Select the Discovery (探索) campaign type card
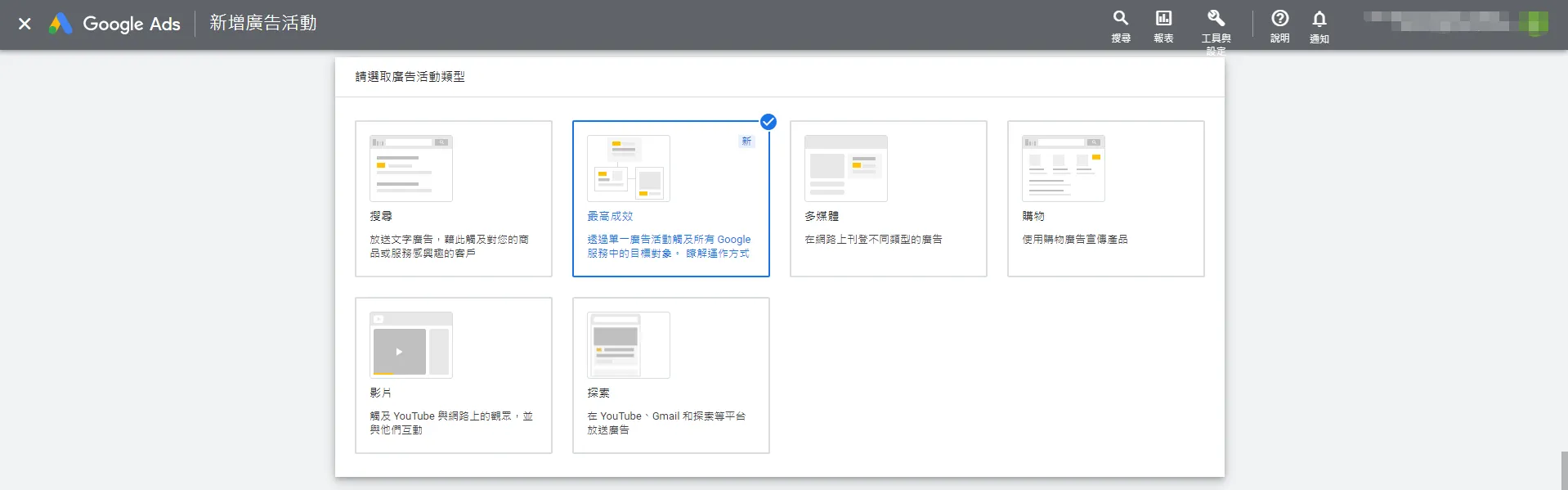This screenshot has width=1568, height=490. [x=670, y=375]
